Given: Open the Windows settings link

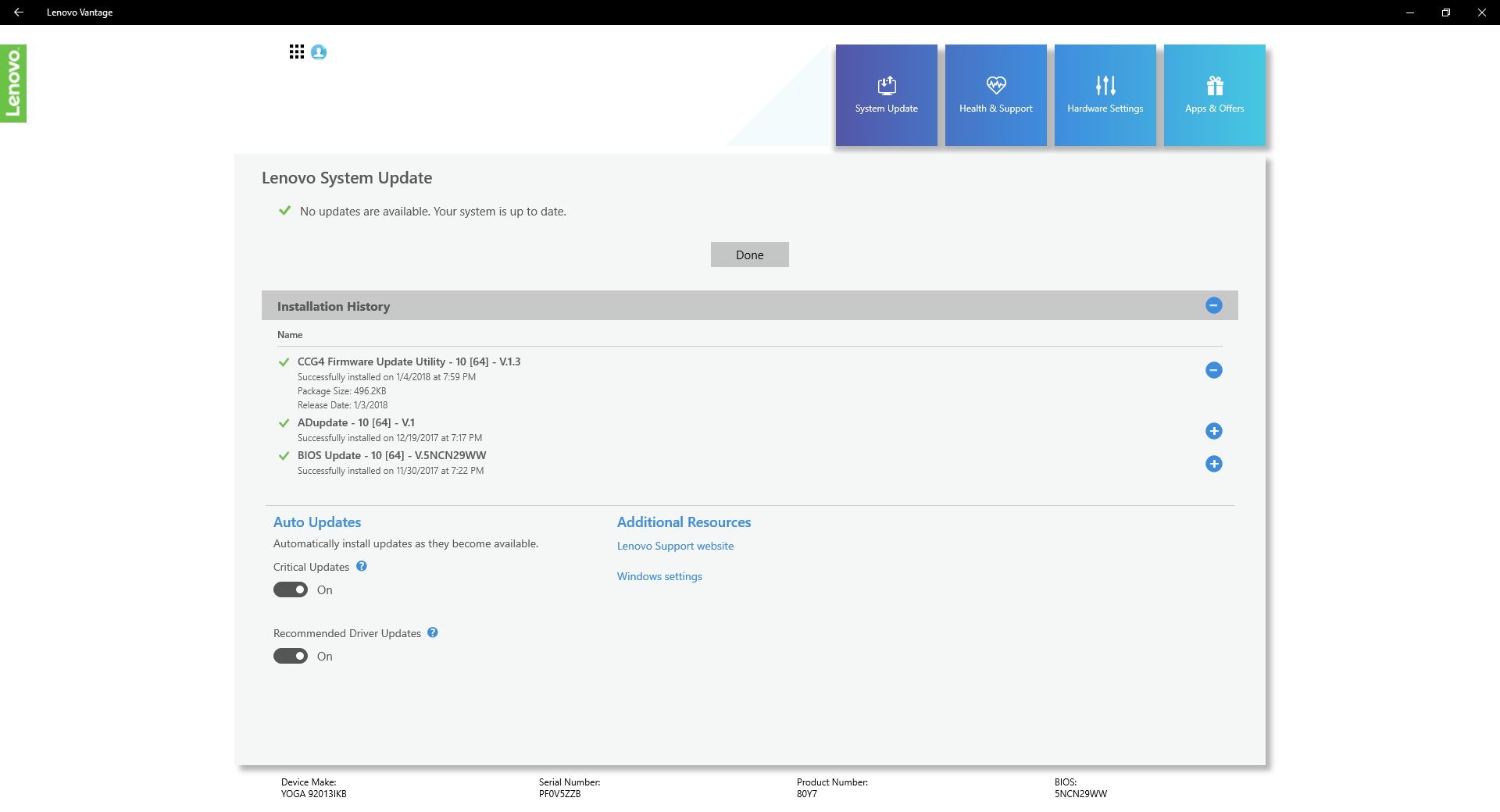Looking at the screenshot, I should tap(659, 576).
